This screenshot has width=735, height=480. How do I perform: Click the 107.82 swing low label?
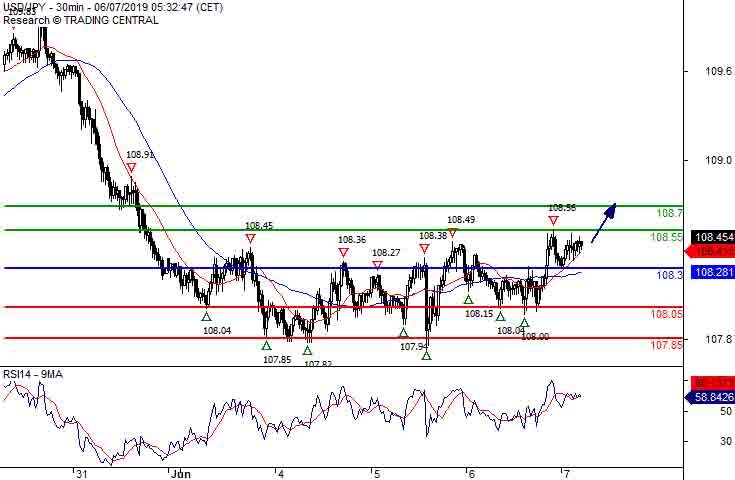(318, 363)
